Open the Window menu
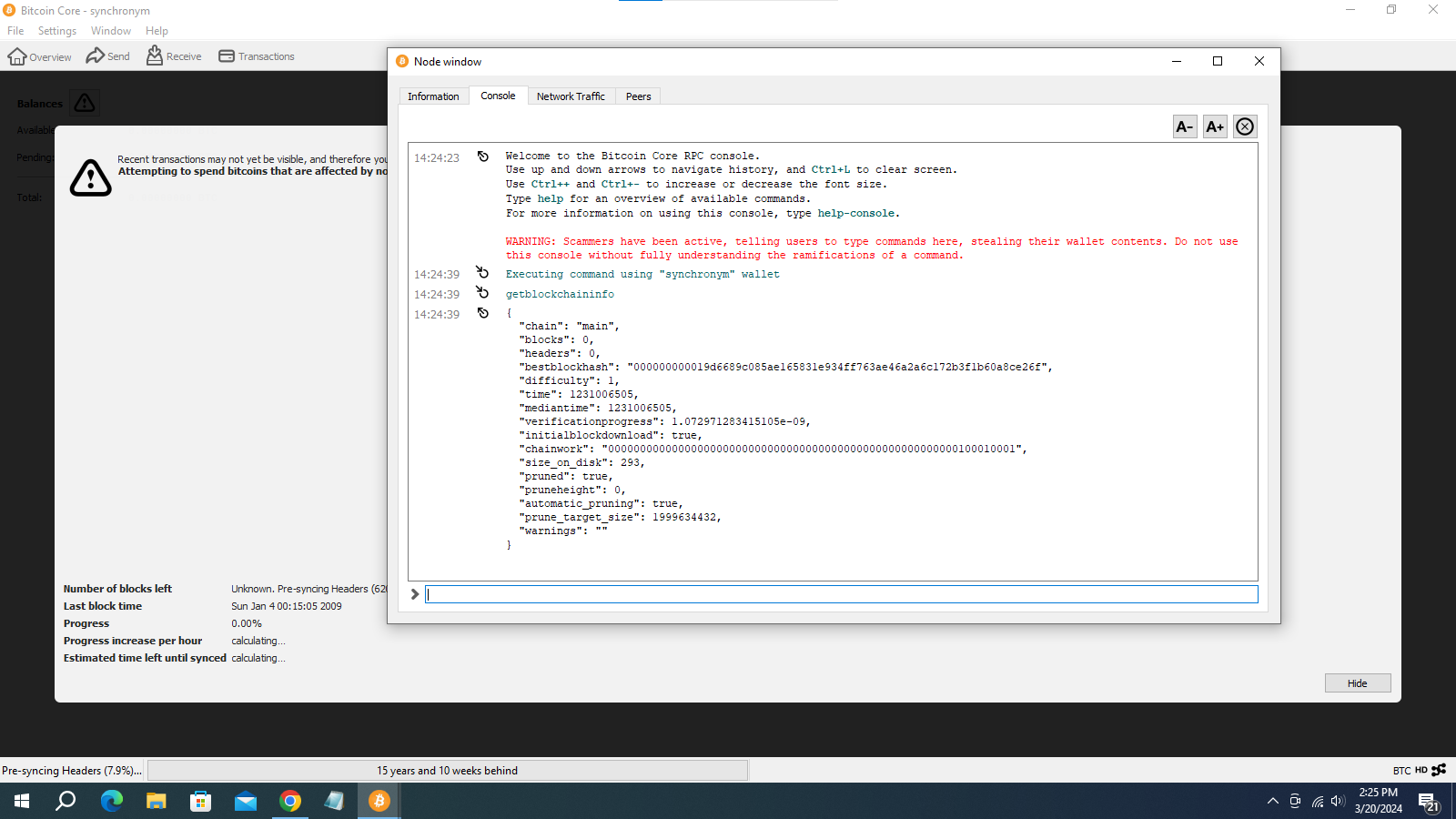Image resolution: width=1456 pixels, height=819 pixels. coord(111,31)
